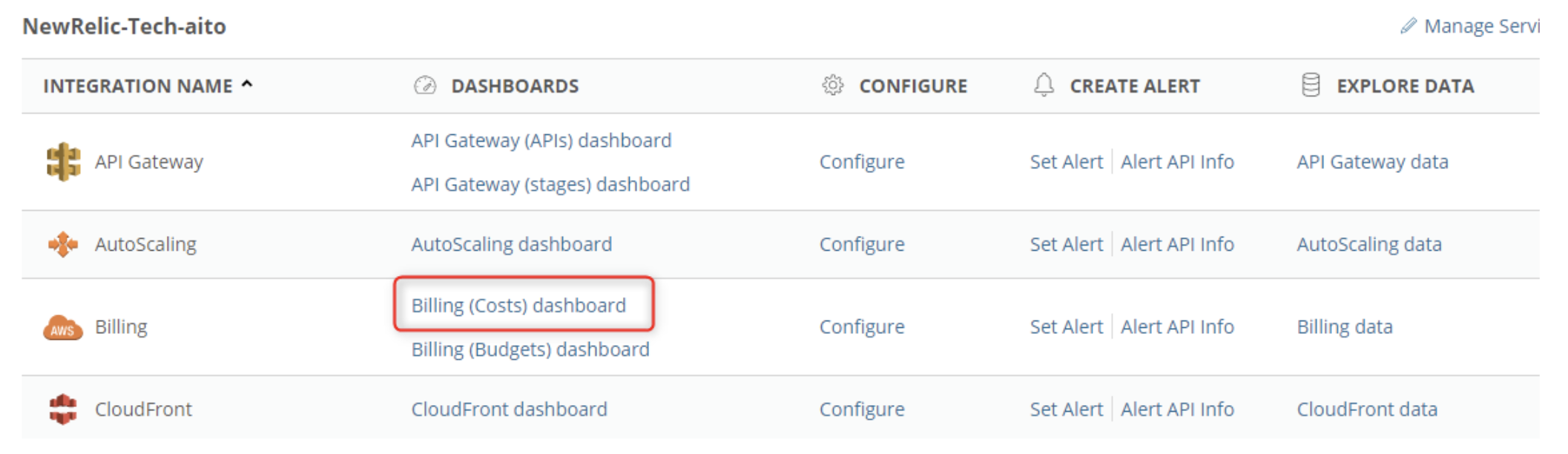The image size is (1568, 454).
Task: Open Alert API Info for Billing
Action: [x=1177, y=327]
